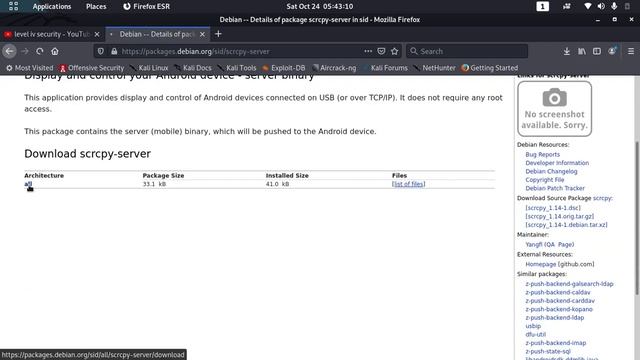Download scrcpy_1.14-1.dsc source file
This screenshot has height=360, width=640.
point(553,208)
